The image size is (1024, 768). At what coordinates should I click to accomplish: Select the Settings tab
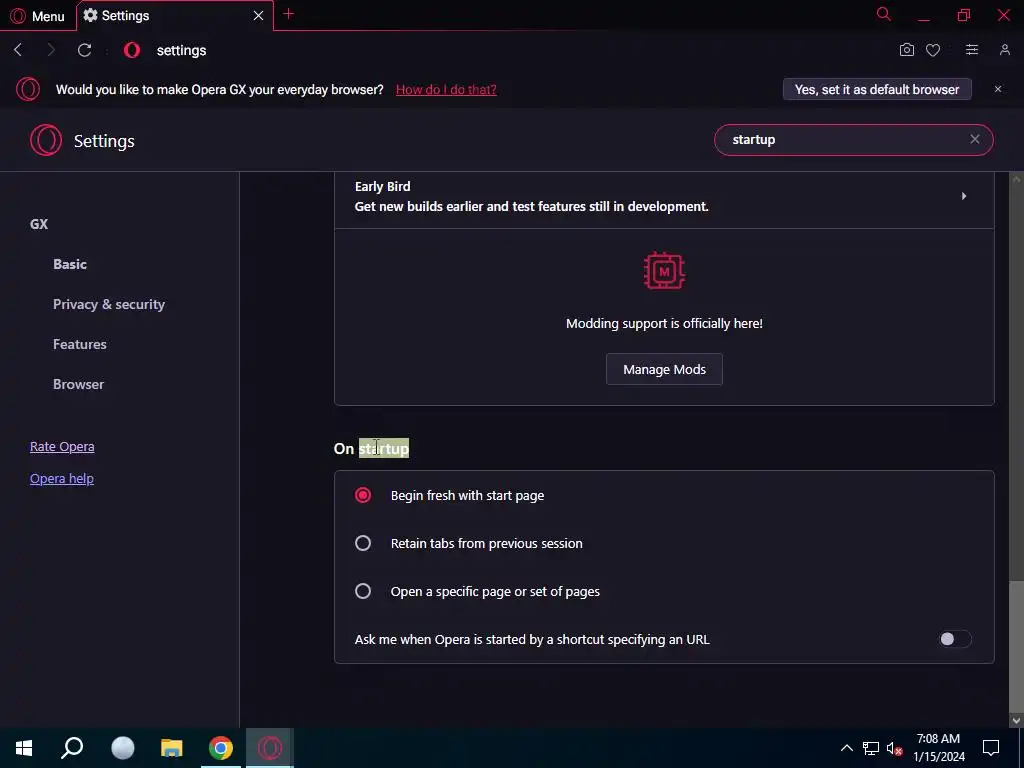(174, 16)
